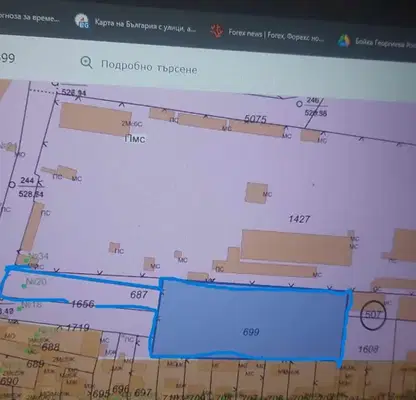Click the Forex news red favicon

click(217, 31)
